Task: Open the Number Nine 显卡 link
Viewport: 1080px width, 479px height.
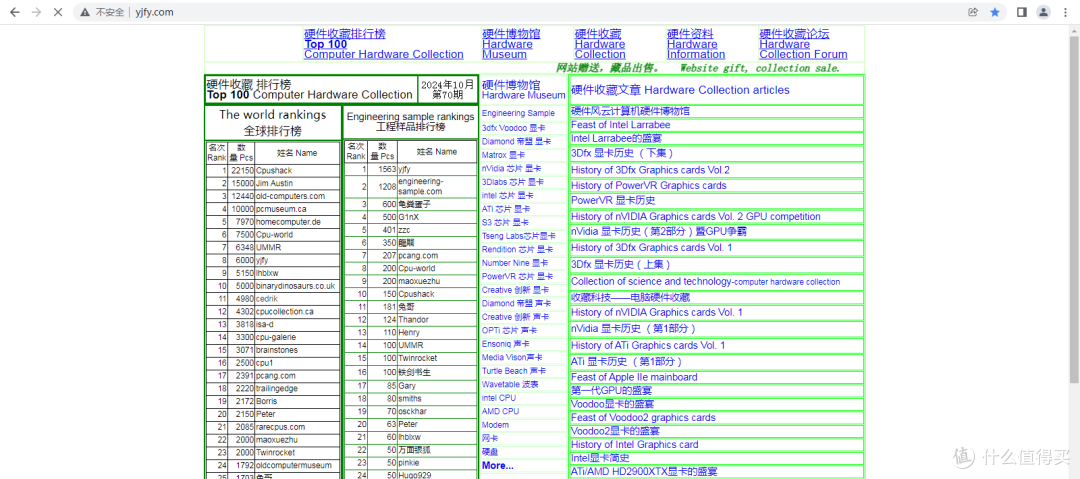Action: point(515,263)
